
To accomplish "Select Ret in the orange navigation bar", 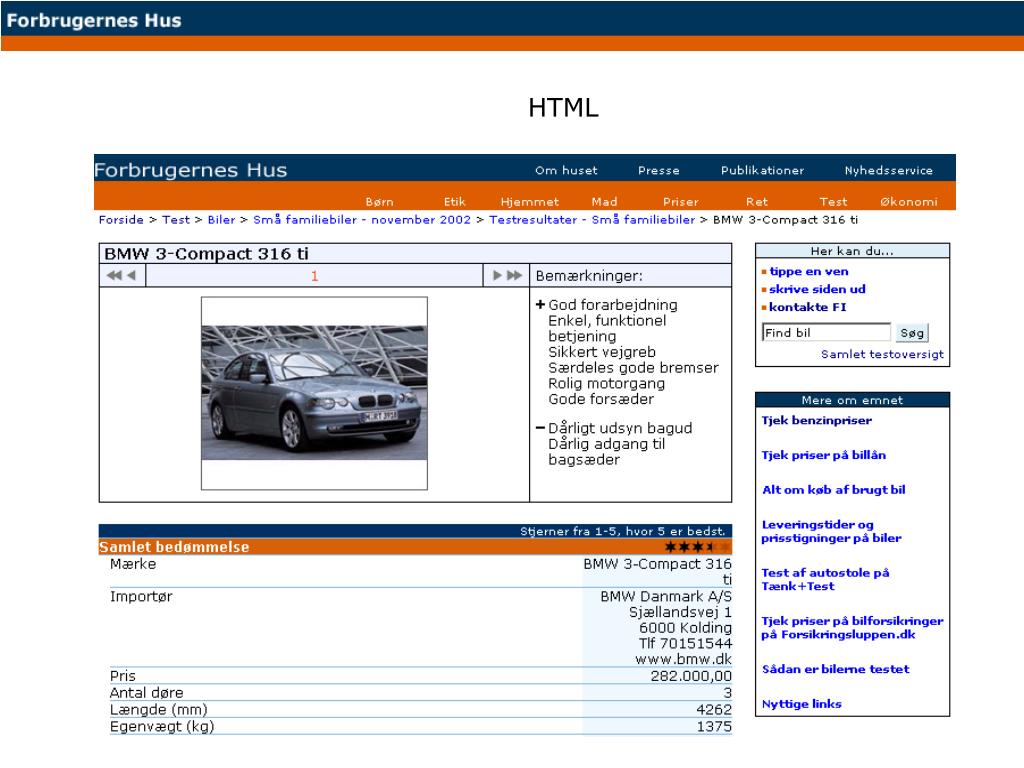I will 757,202.
